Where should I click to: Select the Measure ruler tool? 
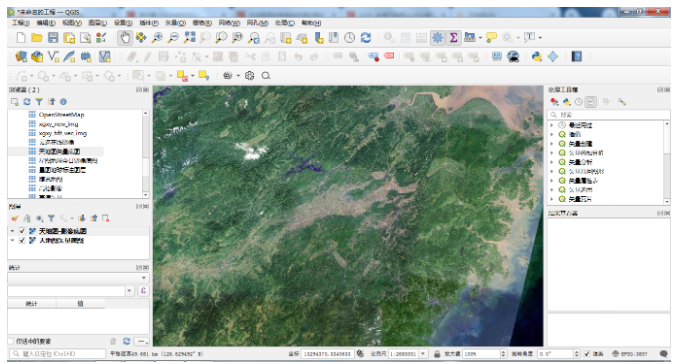[x=469, y=38]
